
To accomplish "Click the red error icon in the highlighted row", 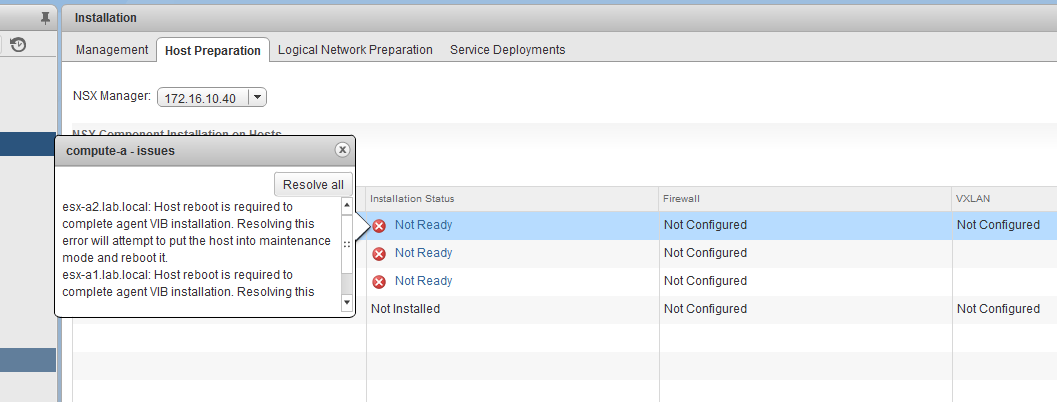I will (x=379, y=226).
